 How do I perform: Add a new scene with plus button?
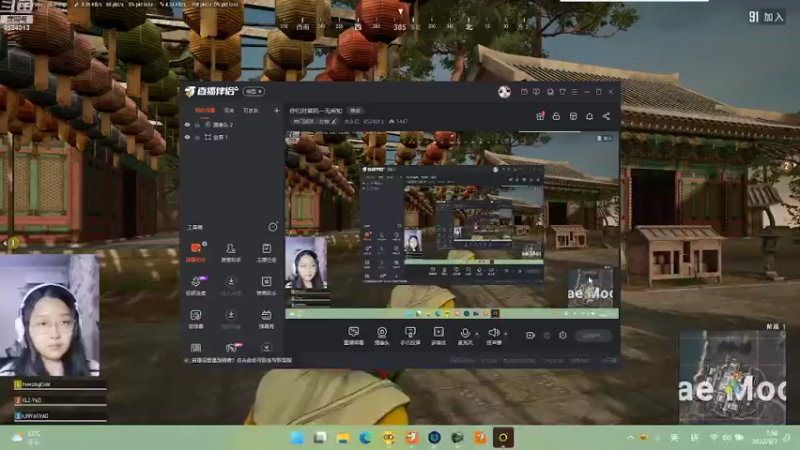277,110
